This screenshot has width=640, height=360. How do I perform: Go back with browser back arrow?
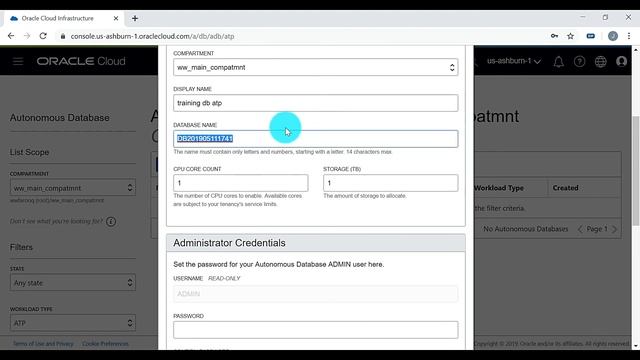tap(11, 36)
